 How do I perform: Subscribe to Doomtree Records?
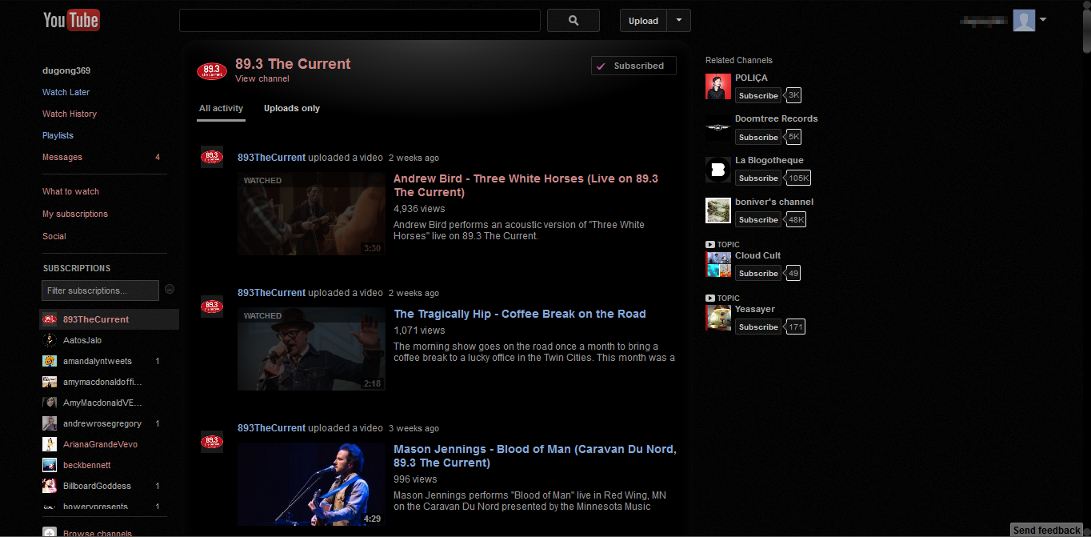(x=758, y=137)
